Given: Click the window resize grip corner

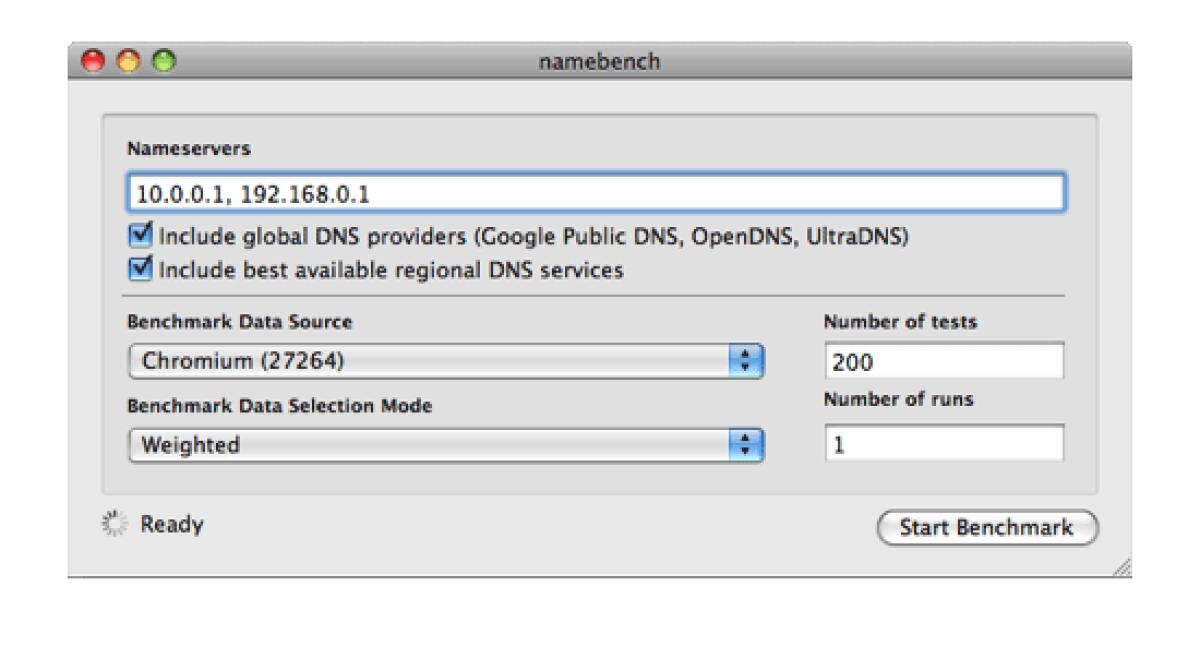Looking at the screenshot, I should [1122, 567].
